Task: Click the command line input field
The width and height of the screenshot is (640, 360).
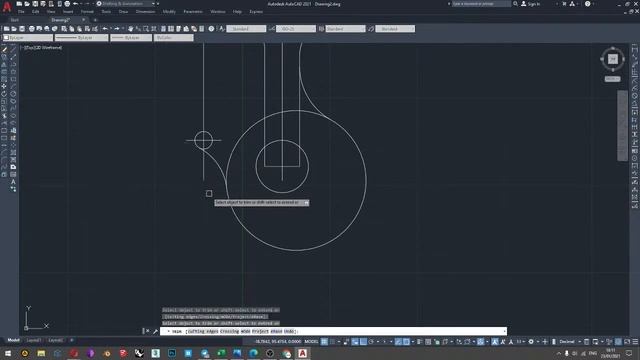Action: pyautogui.click(x=333, y=331)
